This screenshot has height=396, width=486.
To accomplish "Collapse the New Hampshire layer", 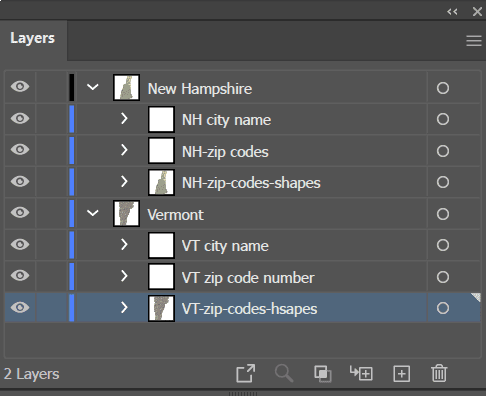I will (x=93, y=87).
